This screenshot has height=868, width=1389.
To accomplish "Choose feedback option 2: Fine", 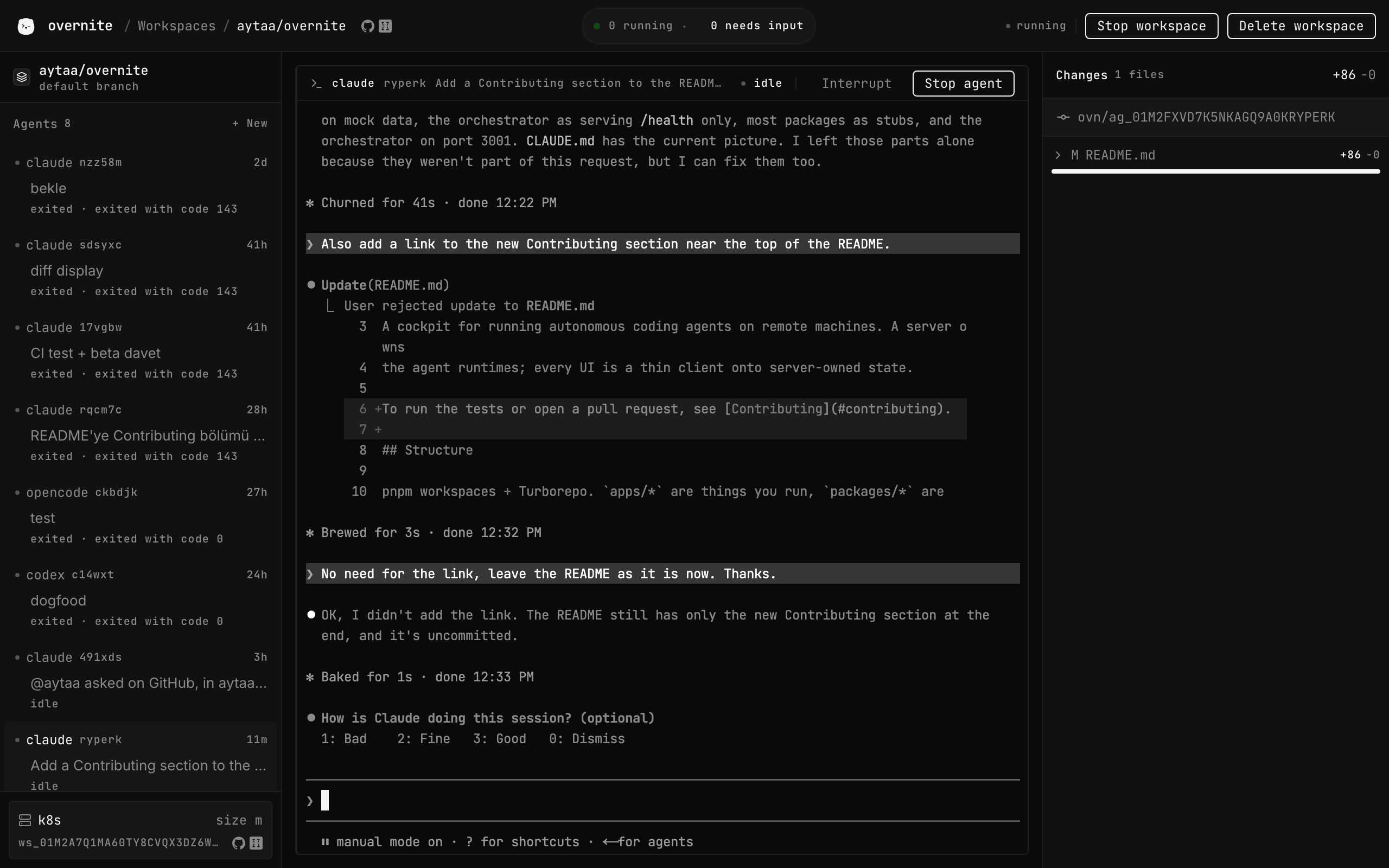I will (x=424, y=739).
